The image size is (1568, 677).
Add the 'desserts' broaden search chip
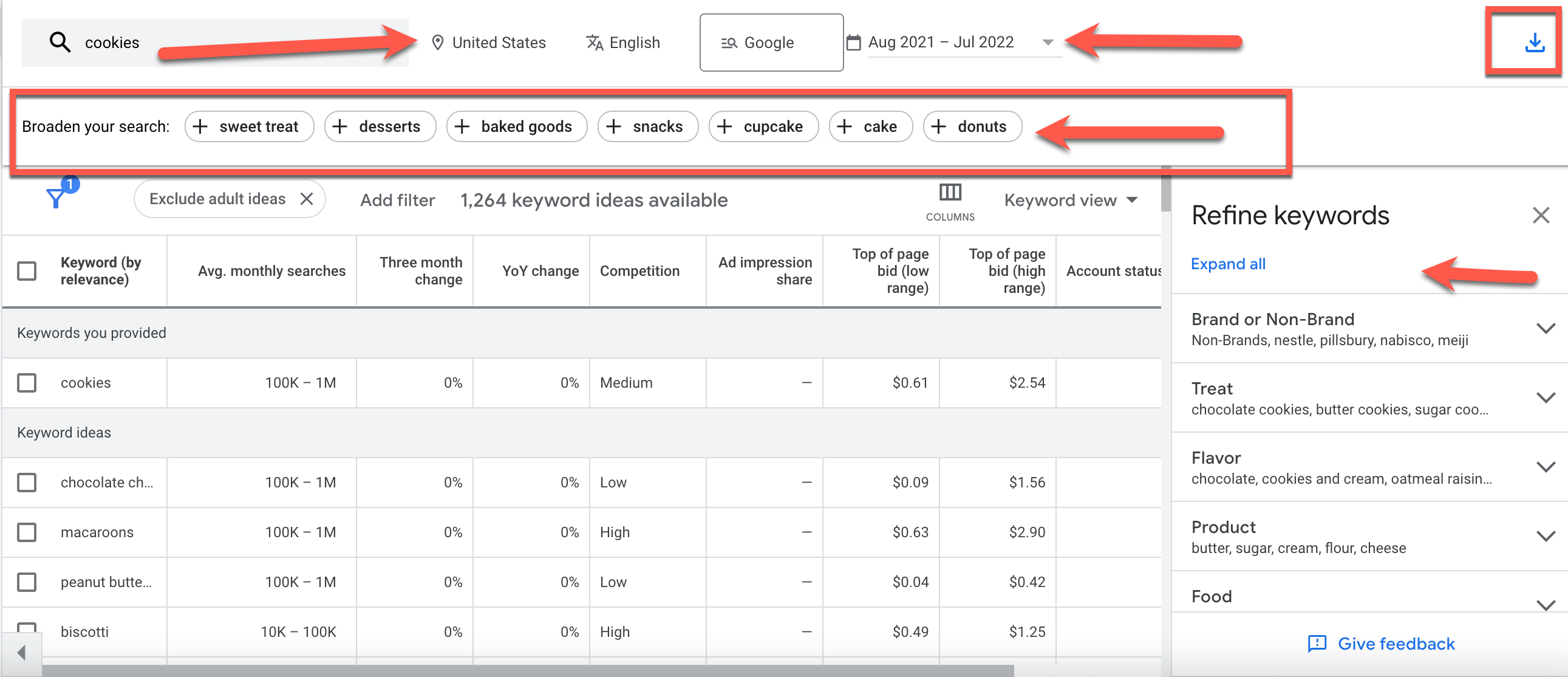(x=379, y=126)
